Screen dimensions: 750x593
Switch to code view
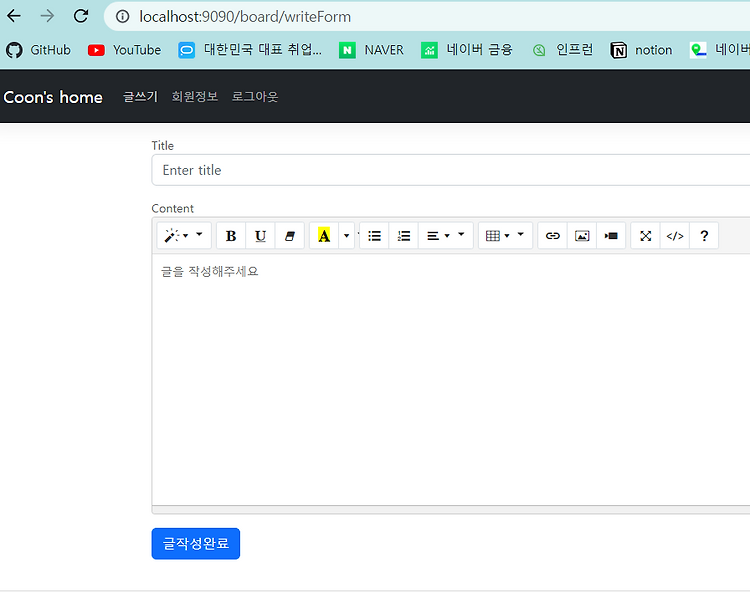674,235
